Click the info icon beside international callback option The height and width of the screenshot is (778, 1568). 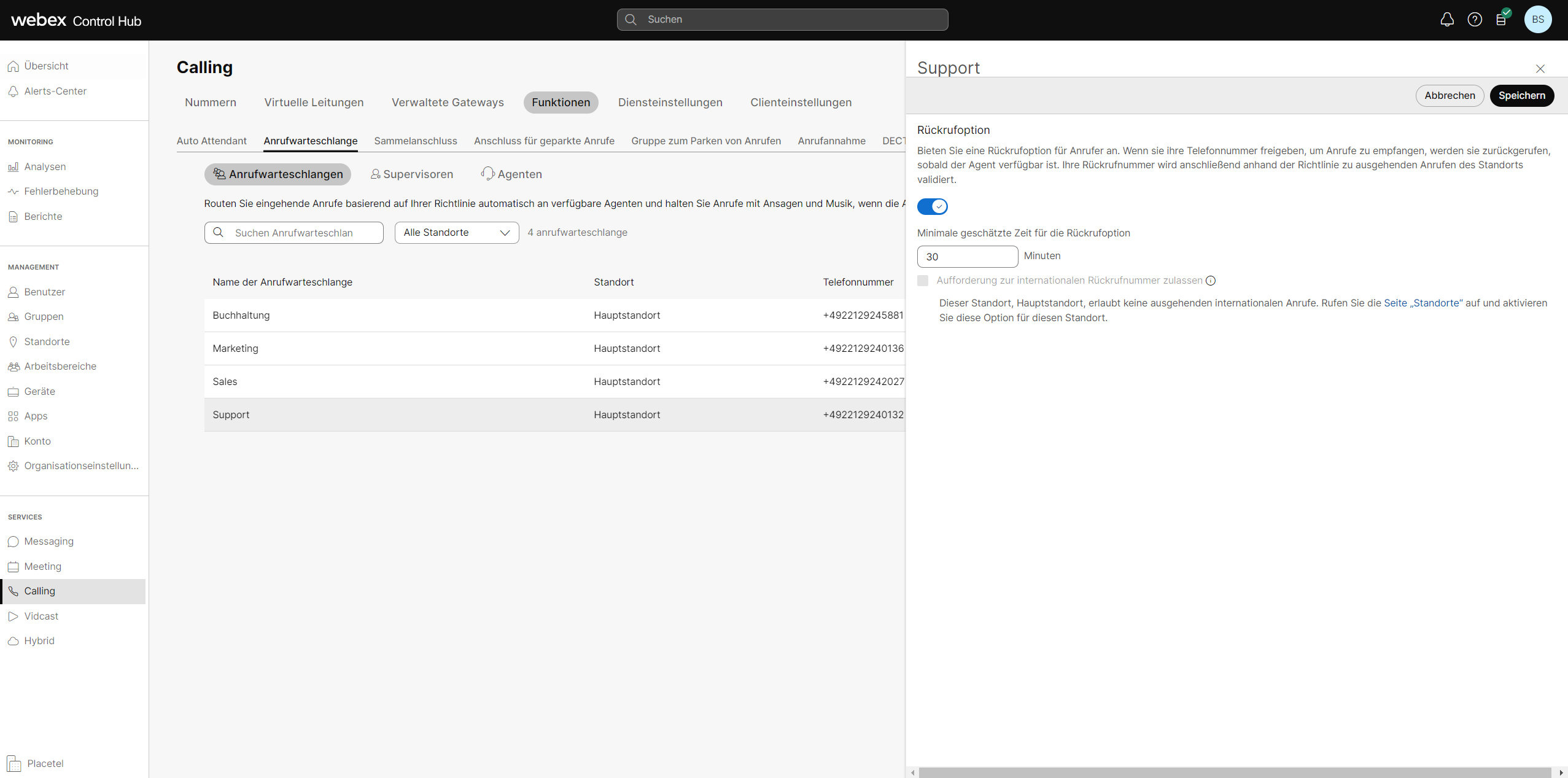point(1210,281)
